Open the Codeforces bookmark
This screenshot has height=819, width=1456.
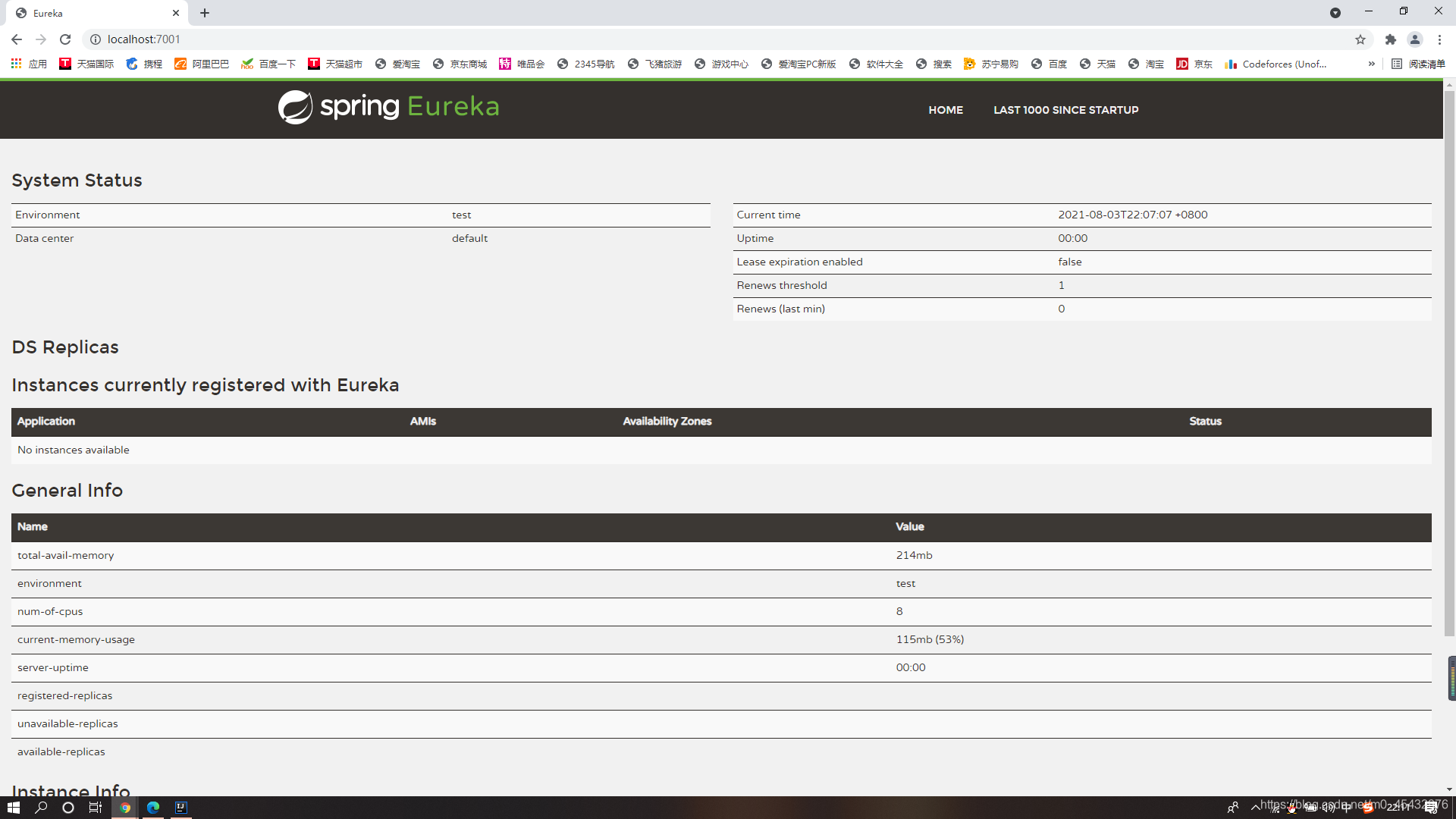pos(1276,64)
